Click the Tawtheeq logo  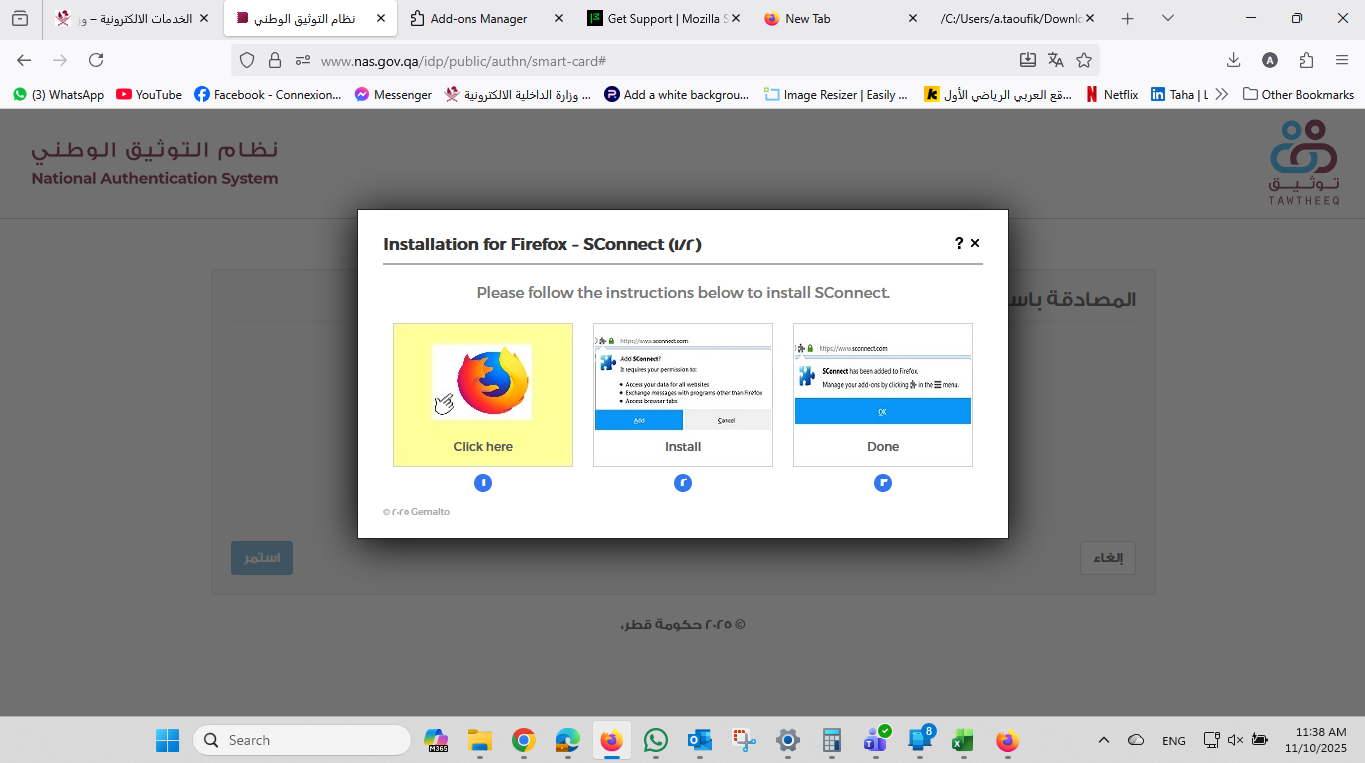point(1304,162)
